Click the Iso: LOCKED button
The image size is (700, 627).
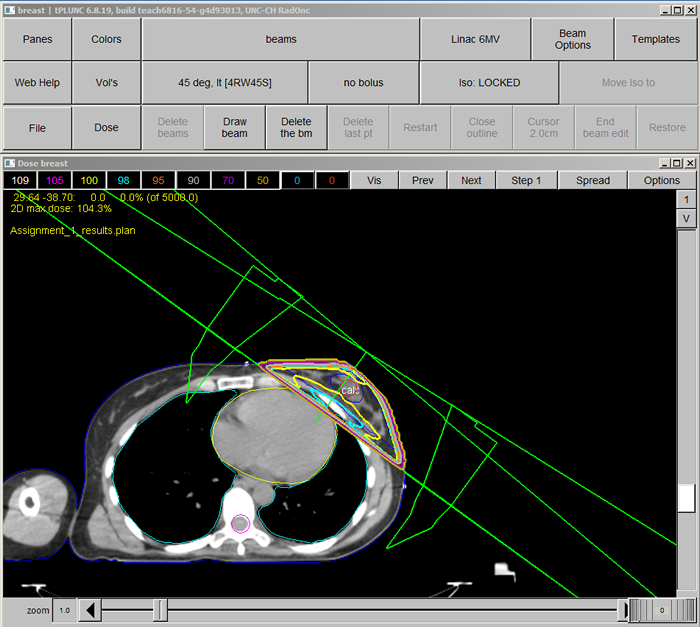pyautogui.click(x=488, y=83)
